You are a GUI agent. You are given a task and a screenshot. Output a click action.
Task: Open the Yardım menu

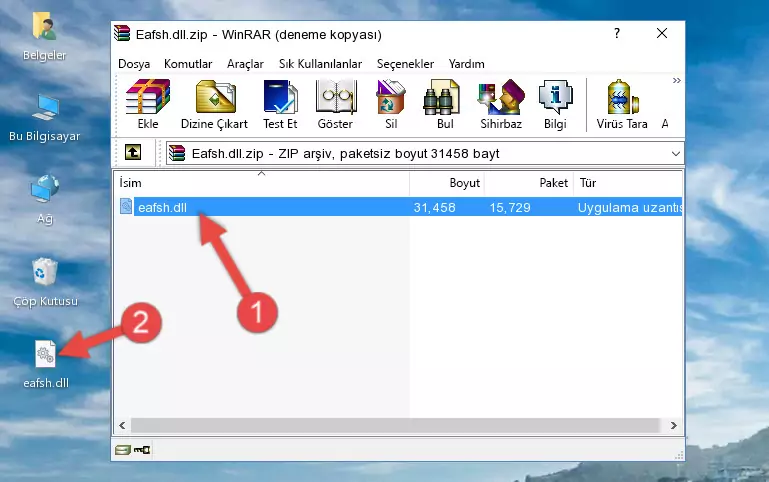tap(466, 64)
